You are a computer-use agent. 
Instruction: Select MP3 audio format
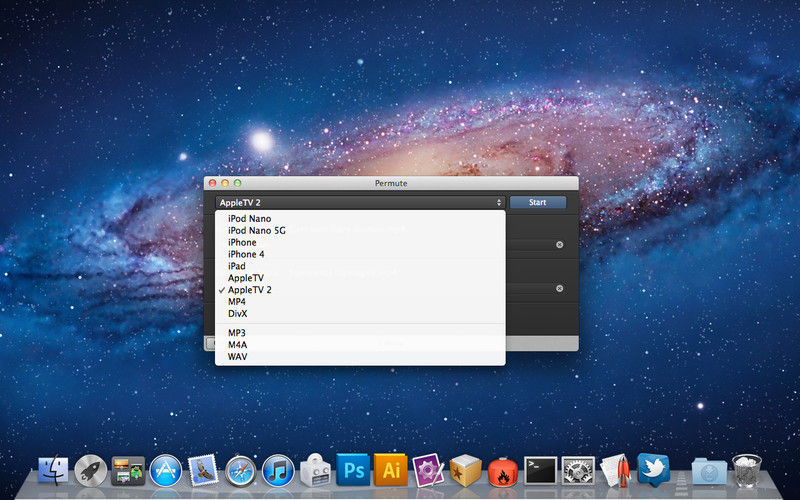tap(360, 333)
